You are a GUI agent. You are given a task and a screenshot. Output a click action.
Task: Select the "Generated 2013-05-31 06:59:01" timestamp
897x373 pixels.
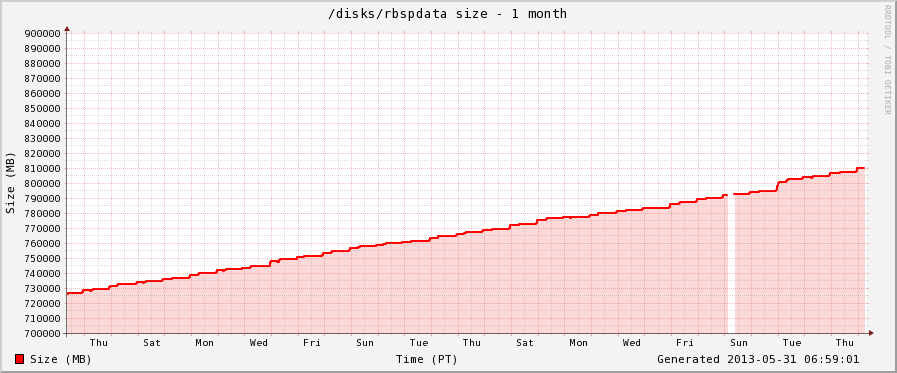point(758,359)
